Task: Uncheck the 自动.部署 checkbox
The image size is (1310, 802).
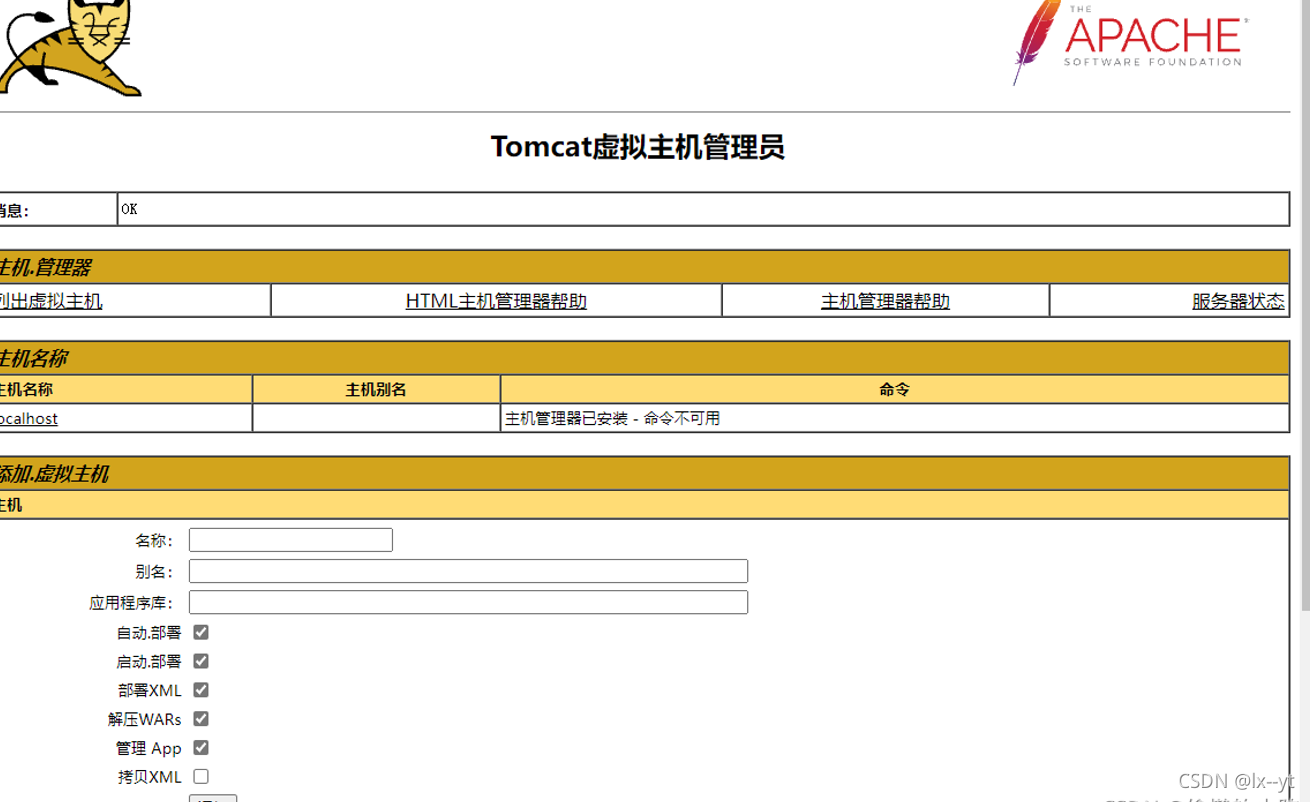Action: click(201, 632)
